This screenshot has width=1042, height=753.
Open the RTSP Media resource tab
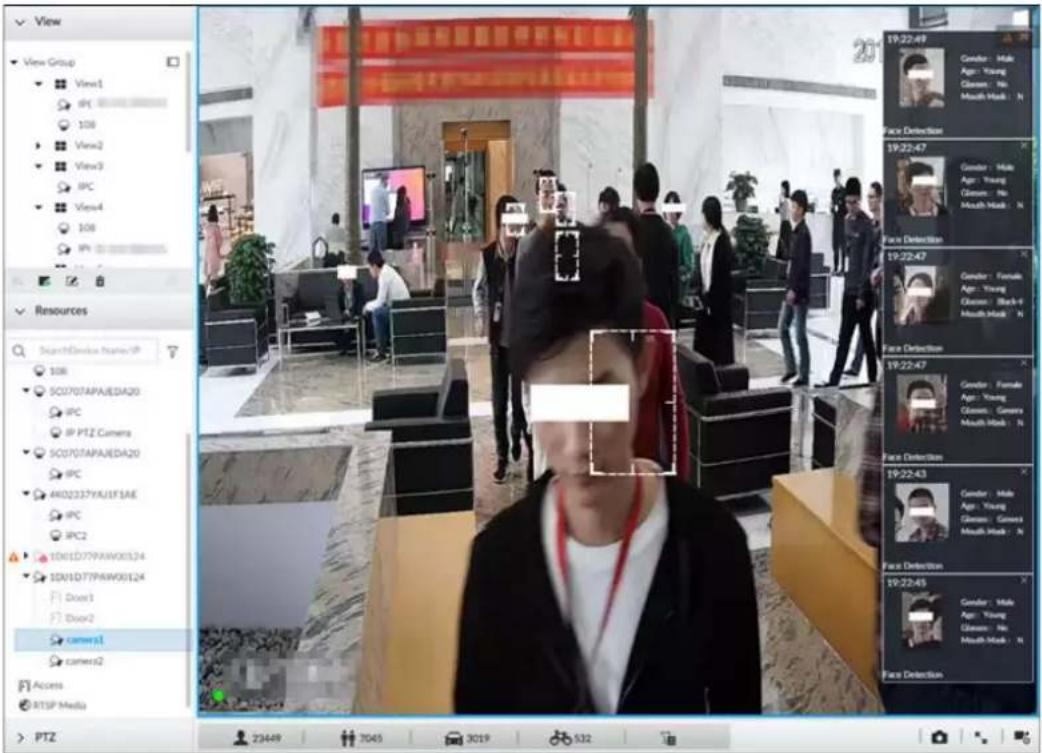click(53, 705)
